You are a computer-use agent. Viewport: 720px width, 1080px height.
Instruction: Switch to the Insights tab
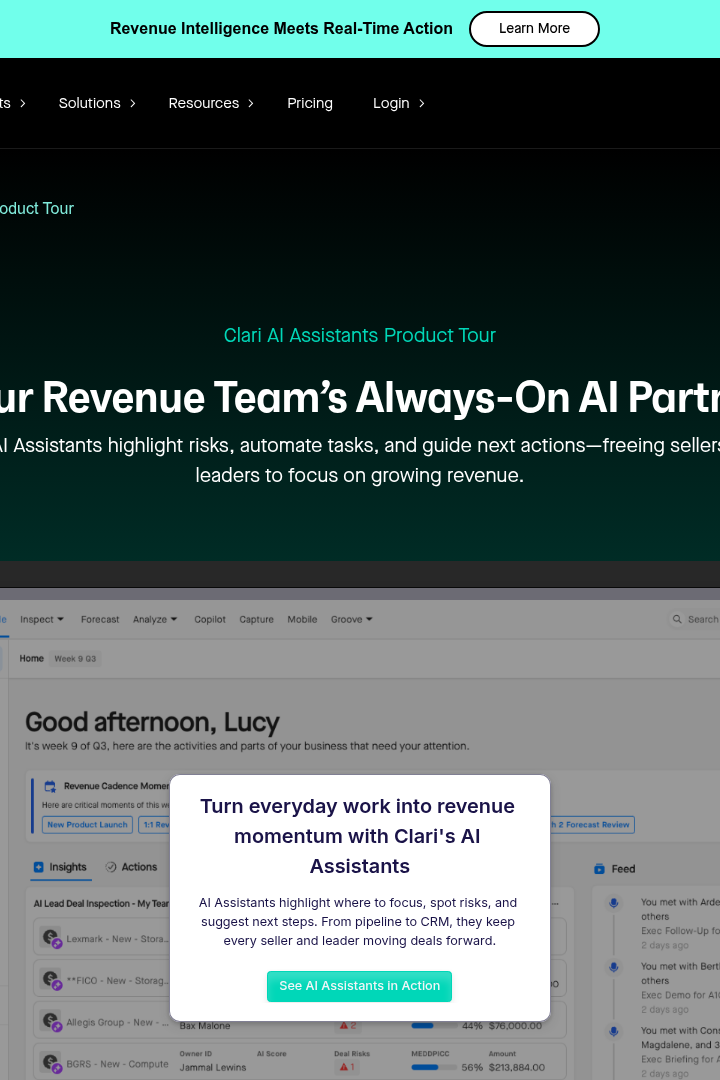pos(61,867)
